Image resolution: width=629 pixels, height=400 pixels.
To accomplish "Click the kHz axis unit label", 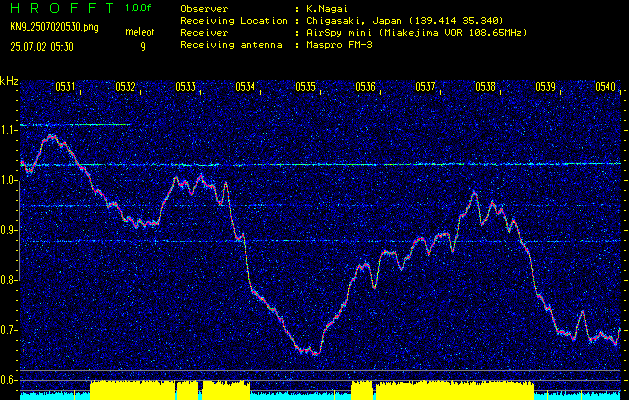I will pos(9,81).
